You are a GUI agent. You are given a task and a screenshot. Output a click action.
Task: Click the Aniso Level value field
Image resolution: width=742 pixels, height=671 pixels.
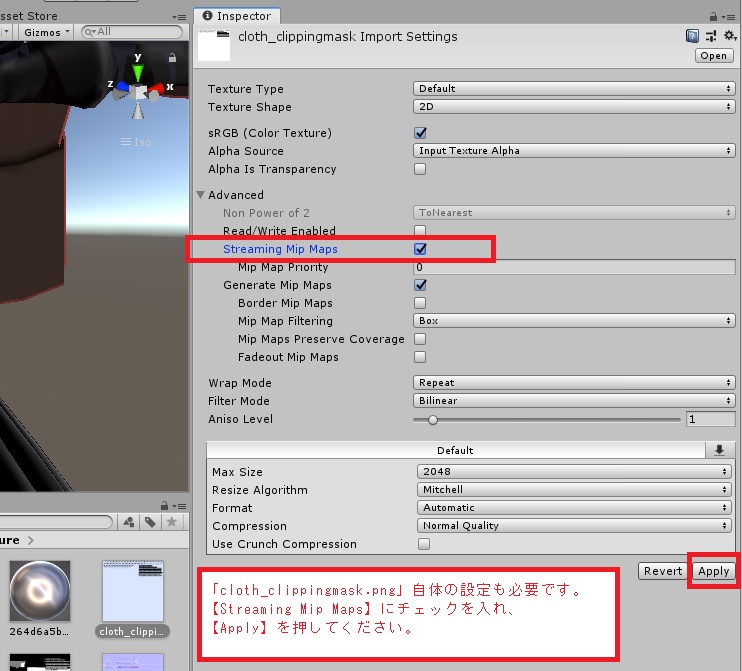click(710, 419)
